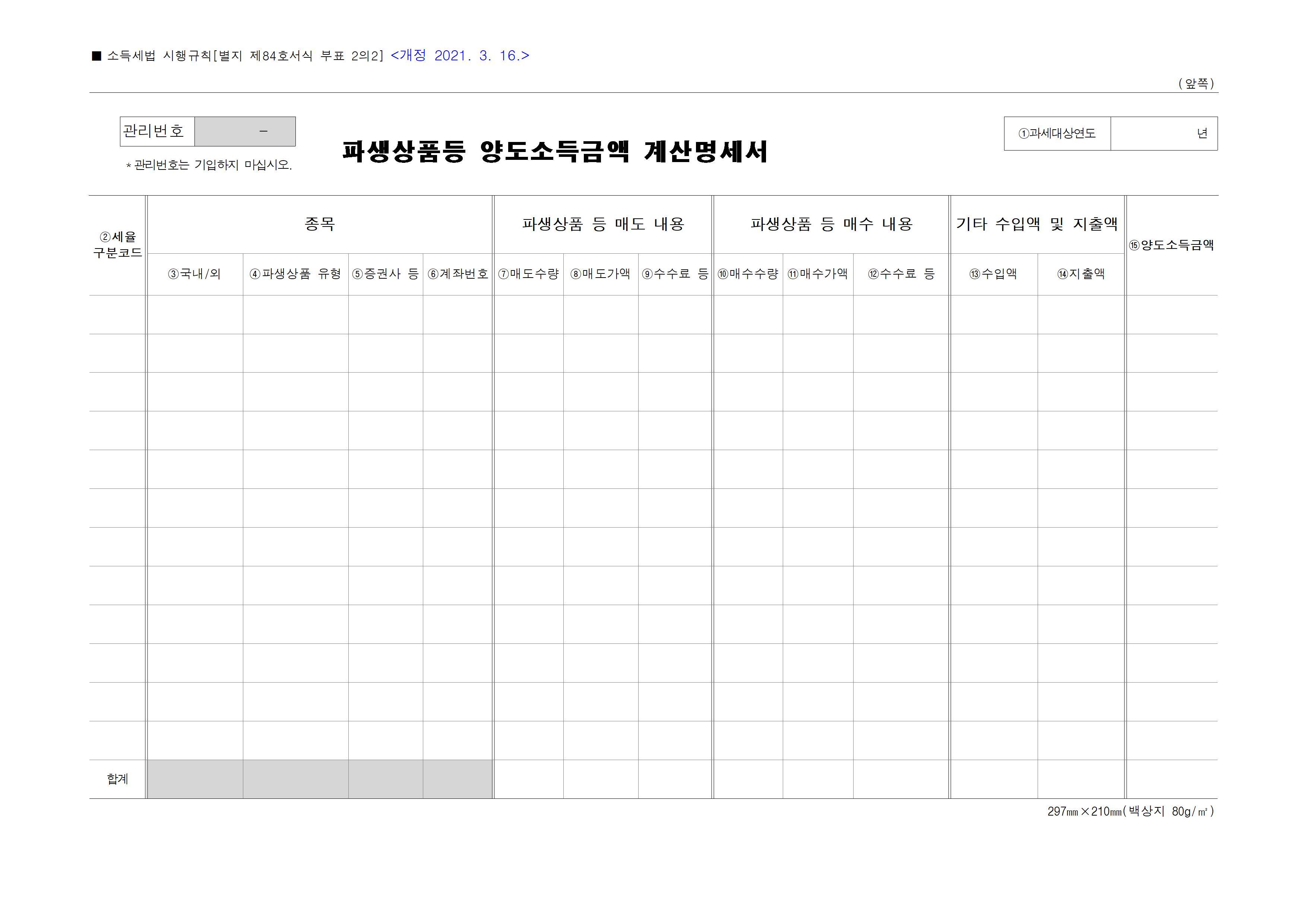Screen dimensions: 1307x924
Task: Click the 종목 group header
Action: (319, 224)
